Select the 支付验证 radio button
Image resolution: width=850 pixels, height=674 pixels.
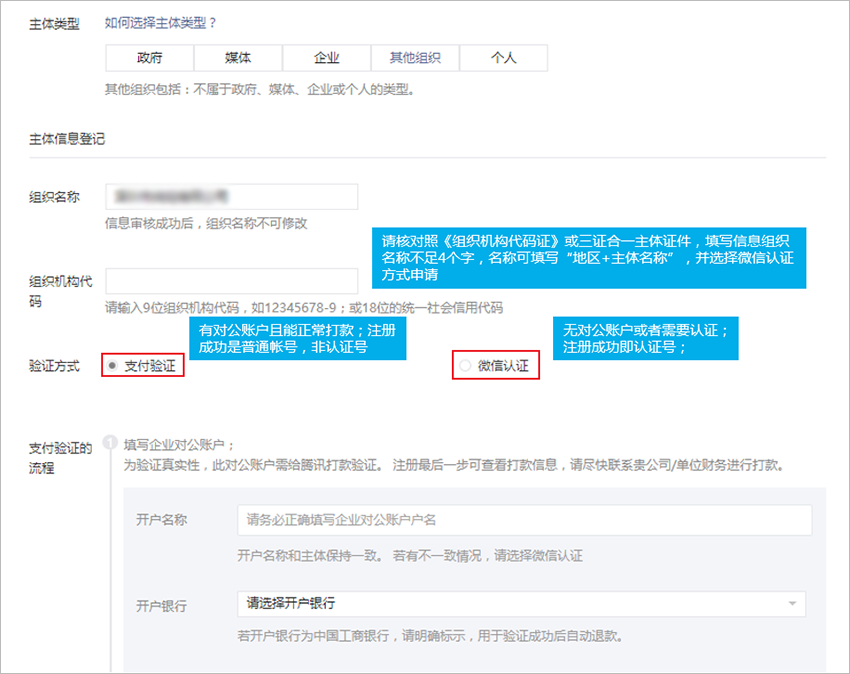click(112, 366)
